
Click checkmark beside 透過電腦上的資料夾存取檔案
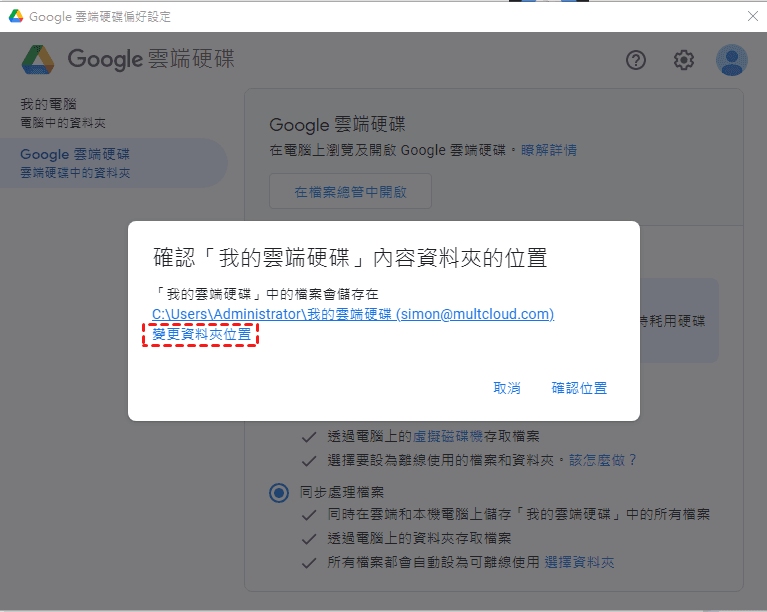click(309, 539)
